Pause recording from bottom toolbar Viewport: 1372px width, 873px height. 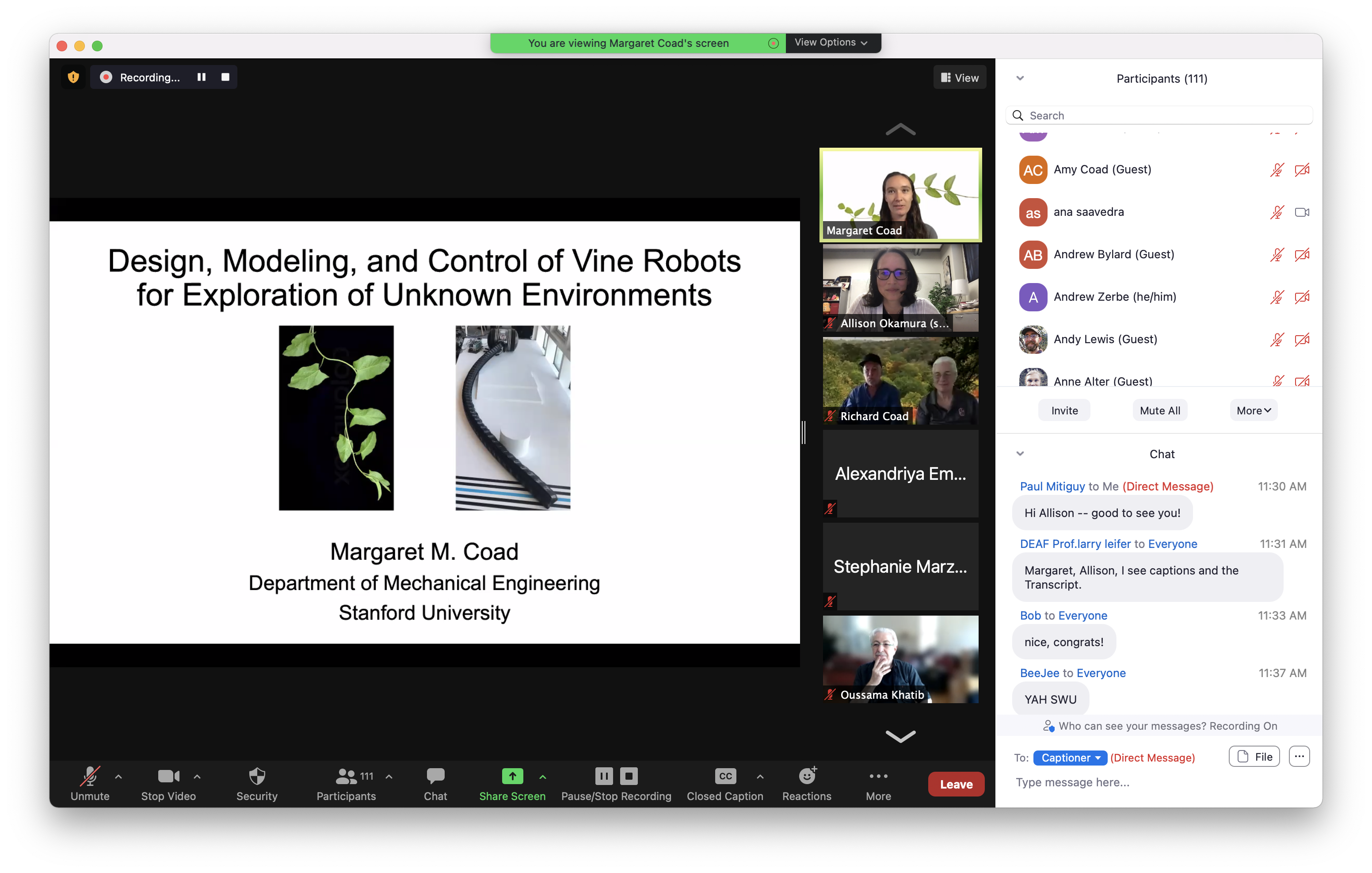pyautogui.click(x=604, y=776)
